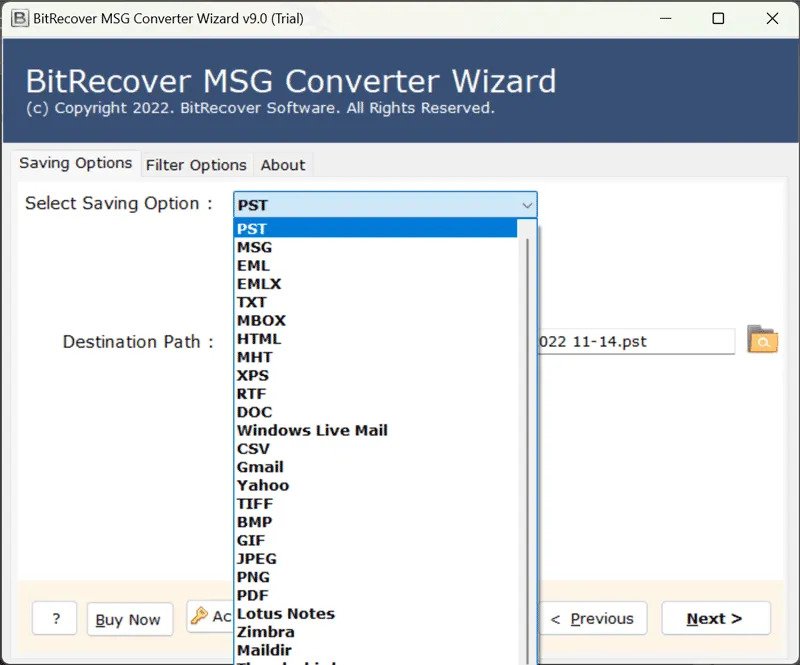Select XPS in the saving list
The width and height of the screenshot is (800, 665).
point(376,376)
